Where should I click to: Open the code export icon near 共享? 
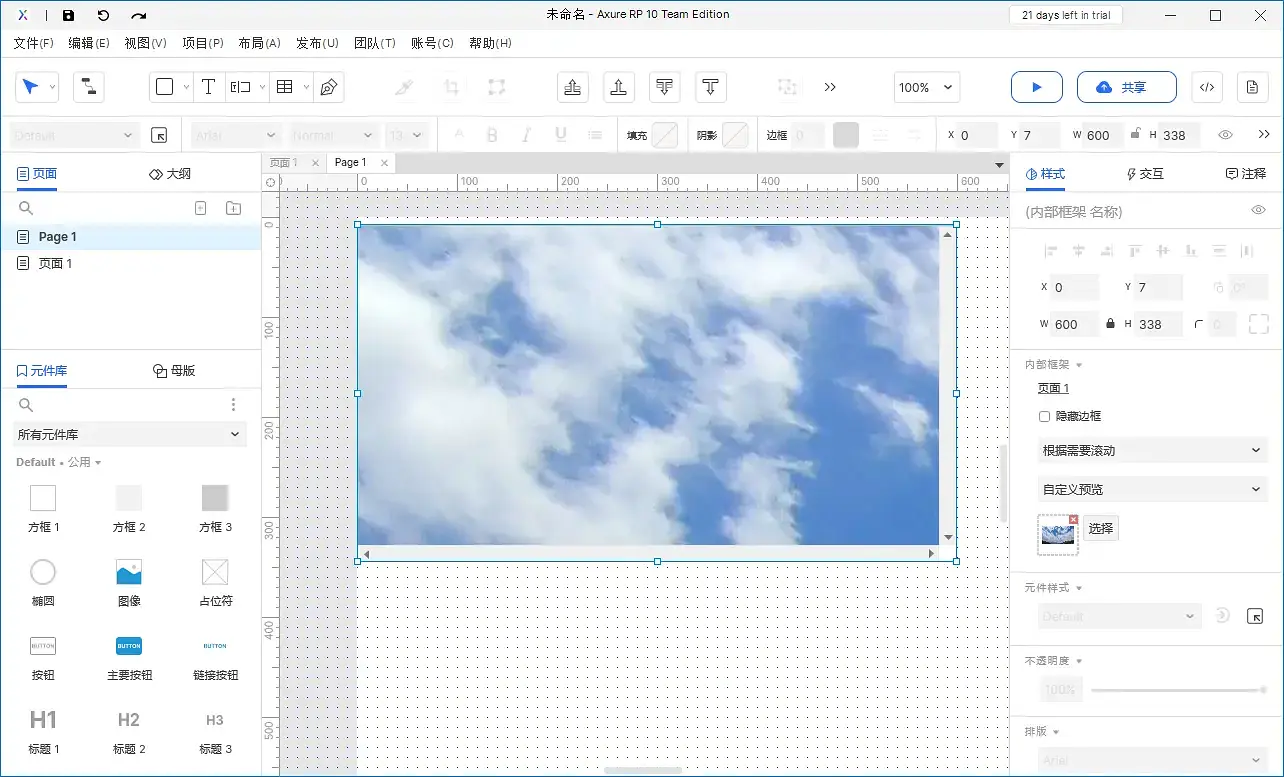(x=1206, y=87)
